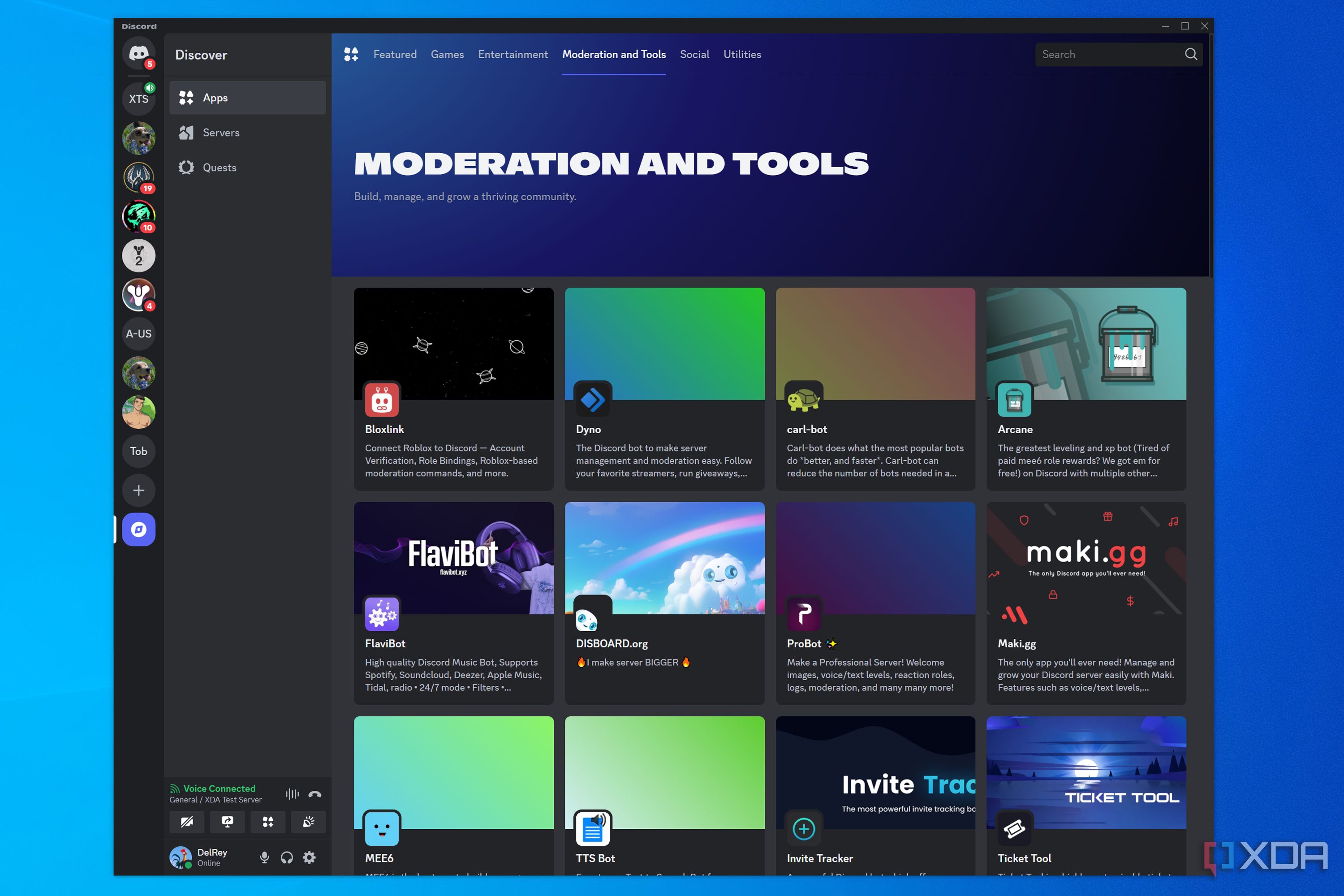Select the Moderation and Tools tab
The image size is (1344, 896).
(614, 54)
